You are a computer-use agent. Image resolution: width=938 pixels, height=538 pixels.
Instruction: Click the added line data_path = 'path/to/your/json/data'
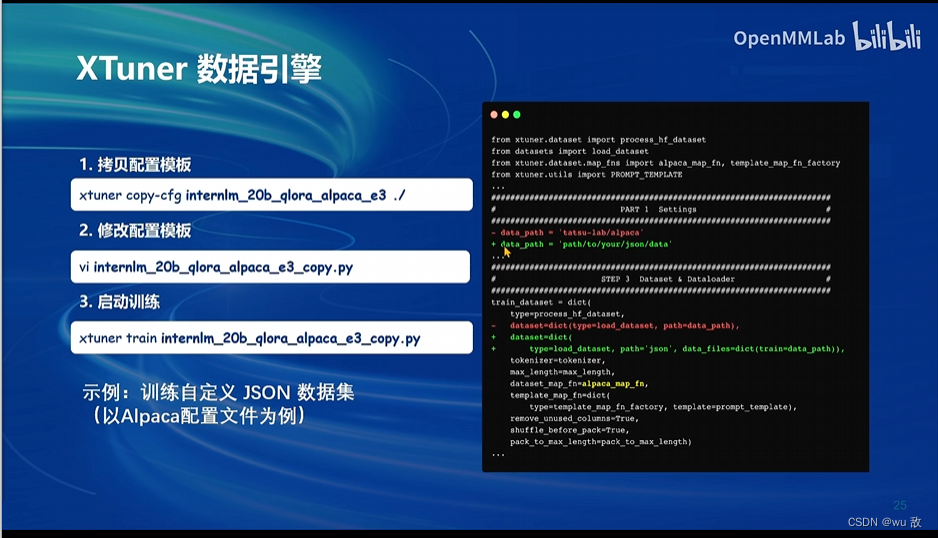(x=581, y=244)
